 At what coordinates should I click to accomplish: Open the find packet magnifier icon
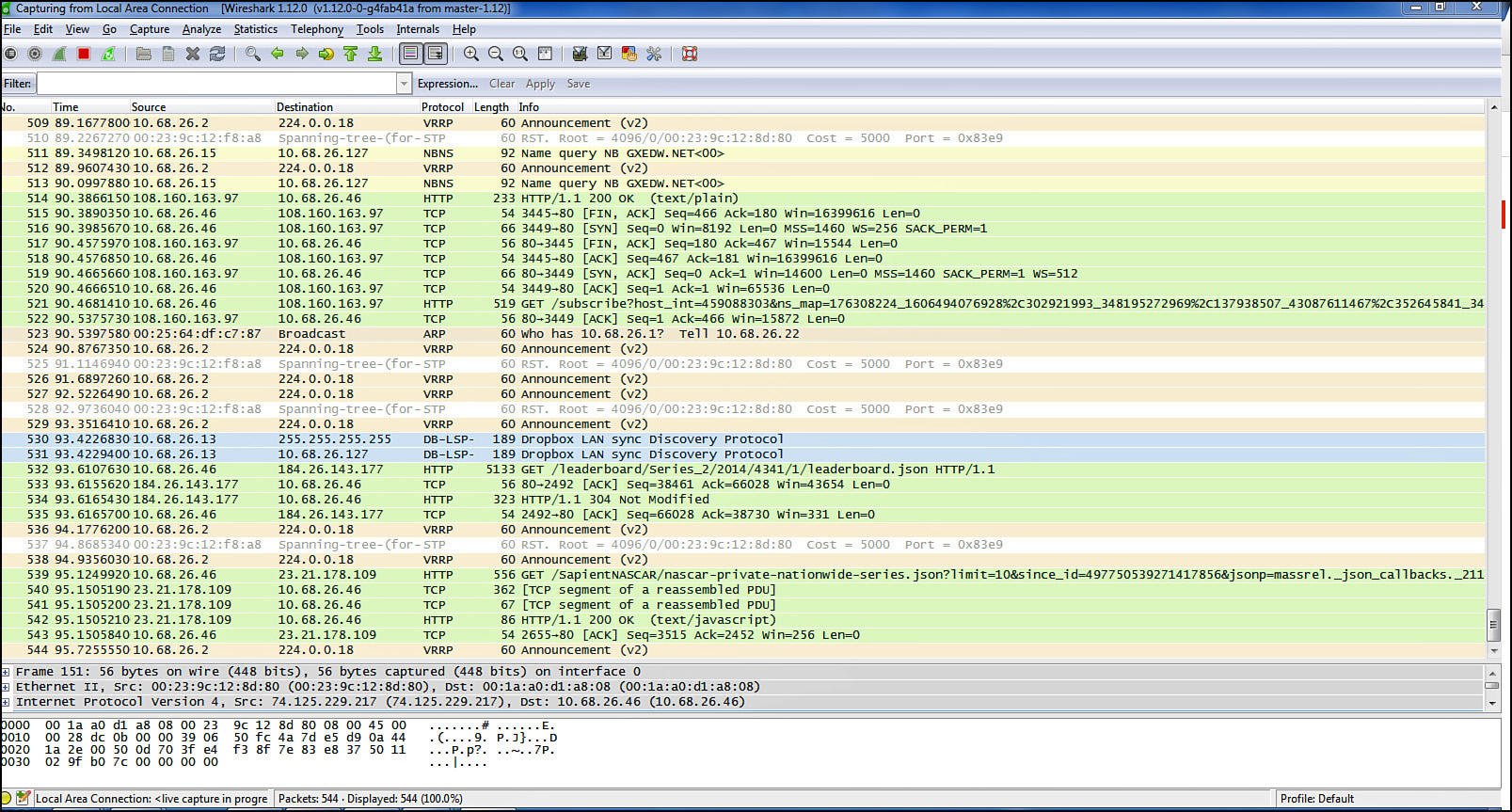click(253, 54)
